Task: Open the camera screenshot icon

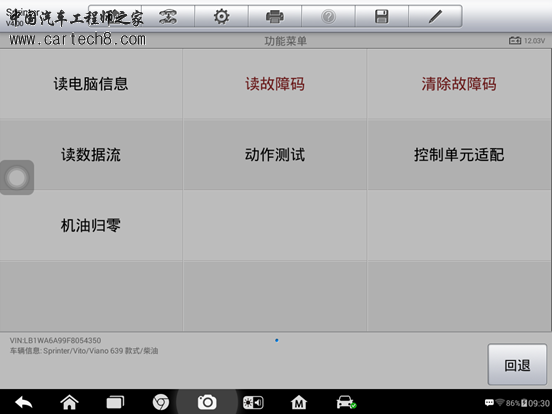Action: point(207,402)
